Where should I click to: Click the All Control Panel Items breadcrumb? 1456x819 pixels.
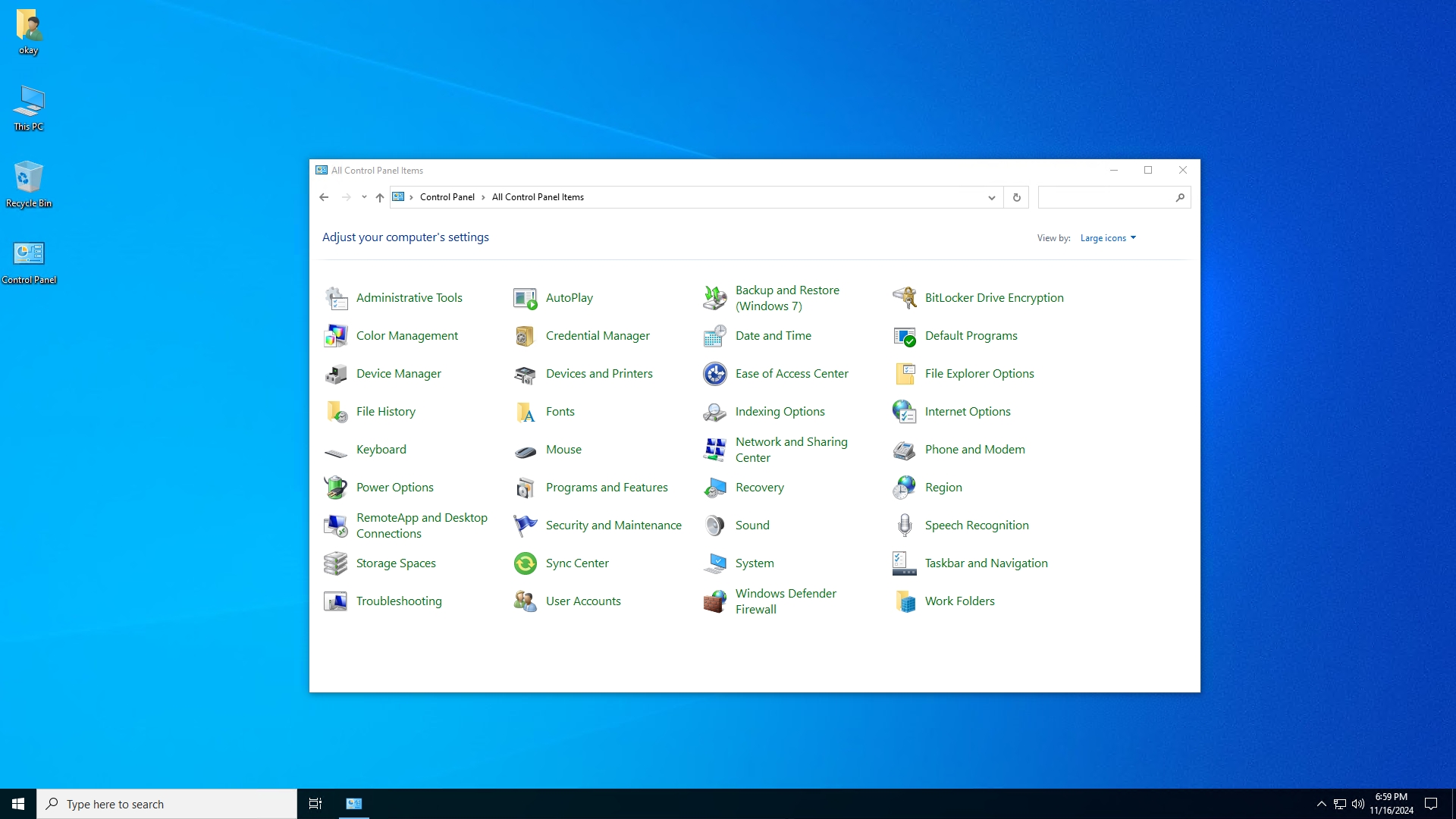pos(538,197)
